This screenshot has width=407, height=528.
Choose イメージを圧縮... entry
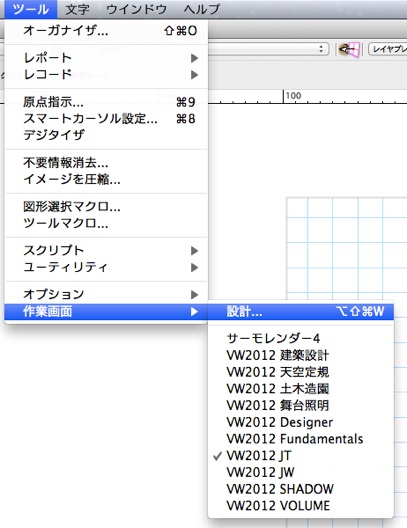coord(106,179)
